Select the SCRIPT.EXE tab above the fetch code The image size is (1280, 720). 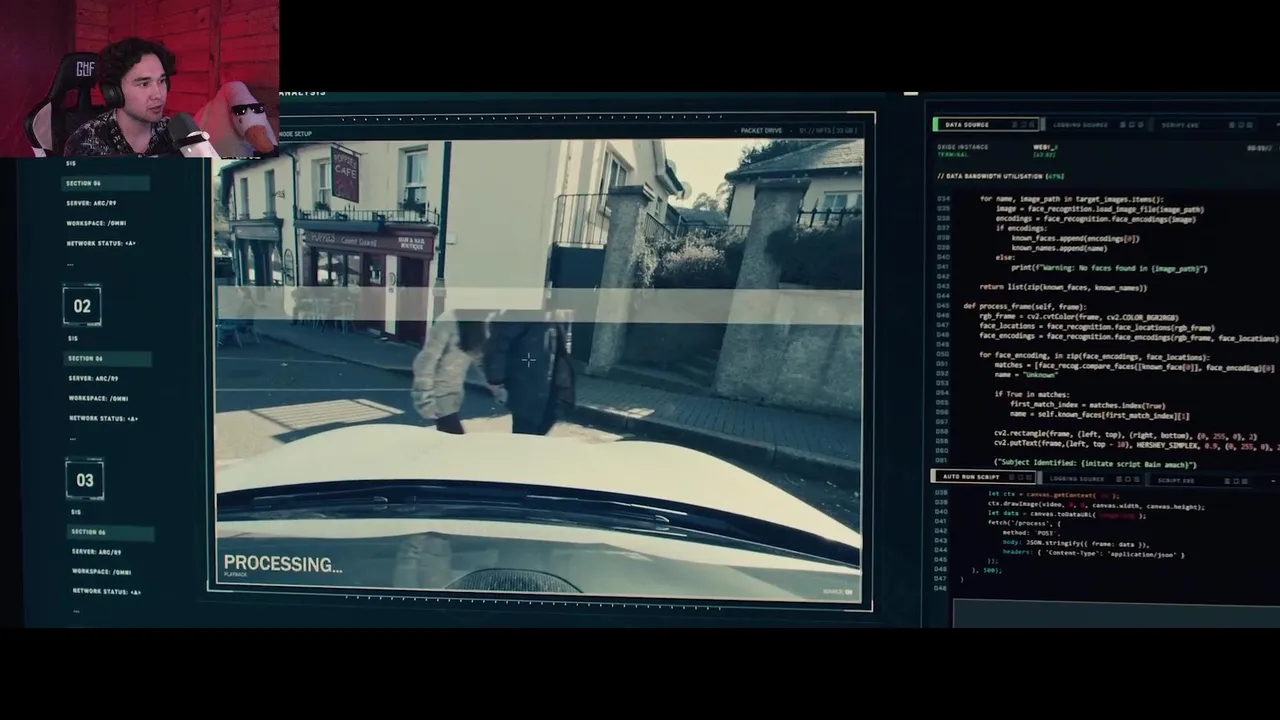pos(1198,480)
